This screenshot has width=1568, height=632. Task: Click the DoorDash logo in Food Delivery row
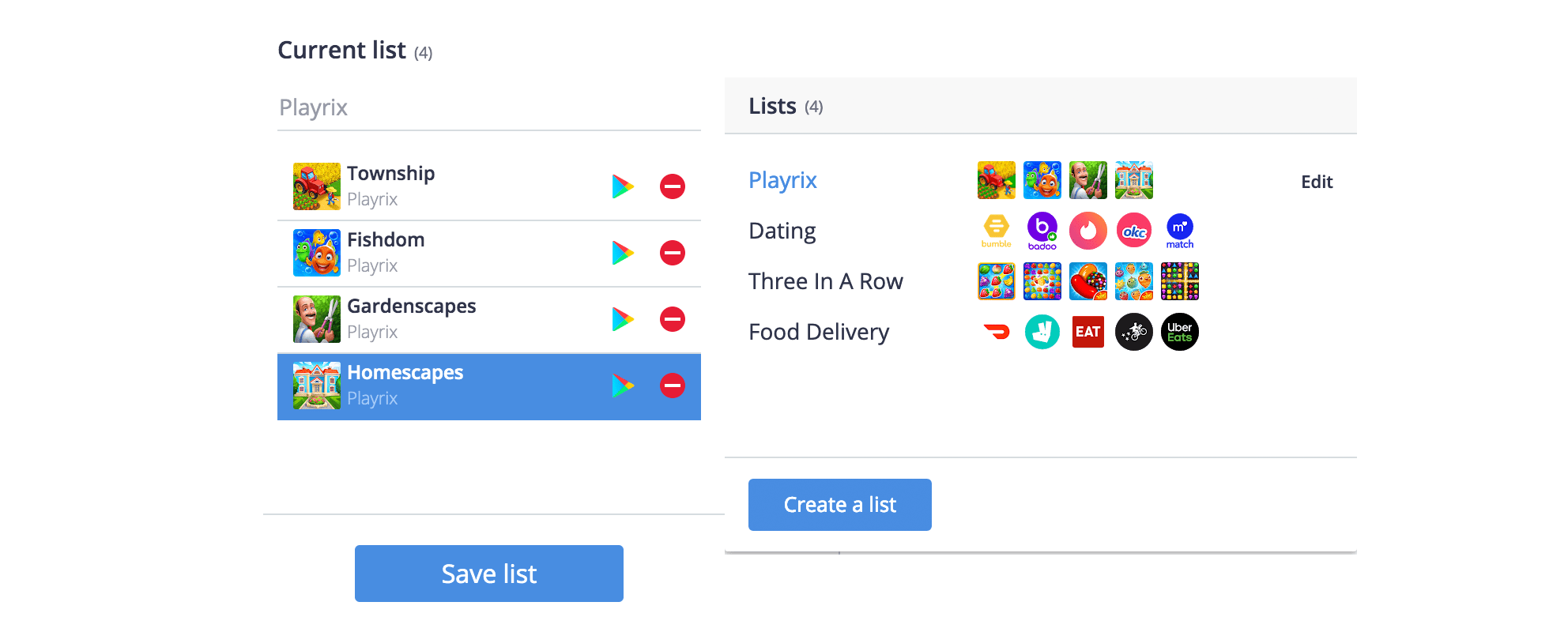click(997, 332)
